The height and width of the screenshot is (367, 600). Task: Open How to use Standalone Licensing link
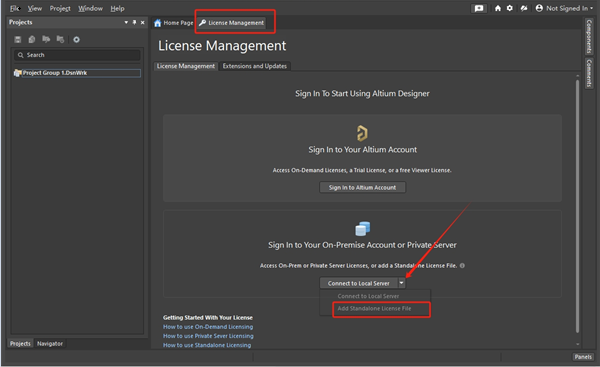pos(207,345)
